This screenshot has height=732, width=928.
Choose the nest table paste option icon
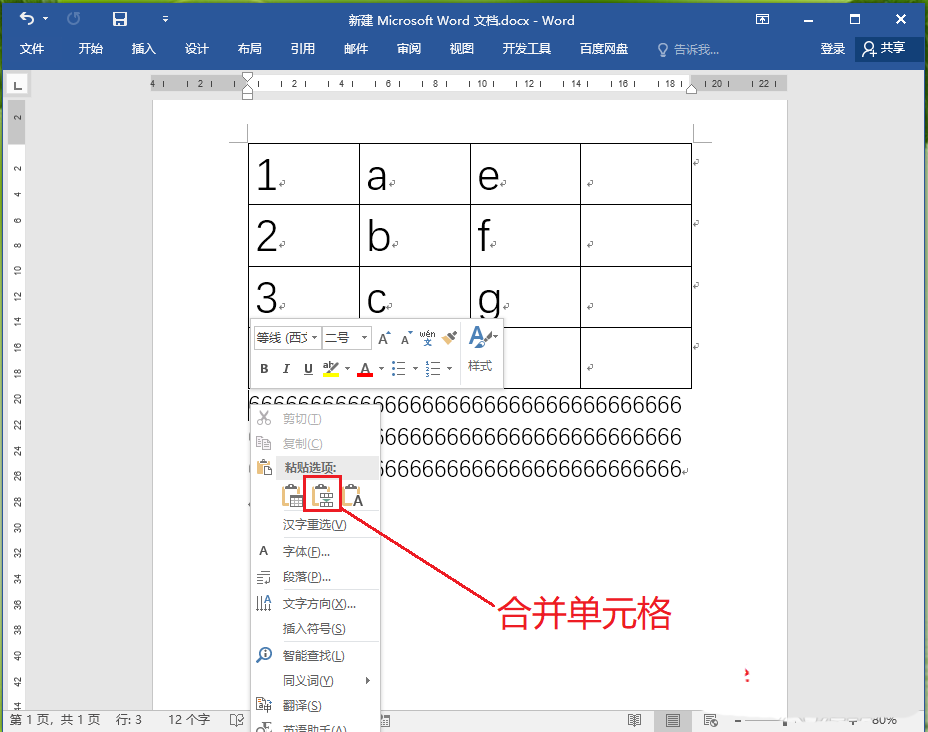point(292,496)
